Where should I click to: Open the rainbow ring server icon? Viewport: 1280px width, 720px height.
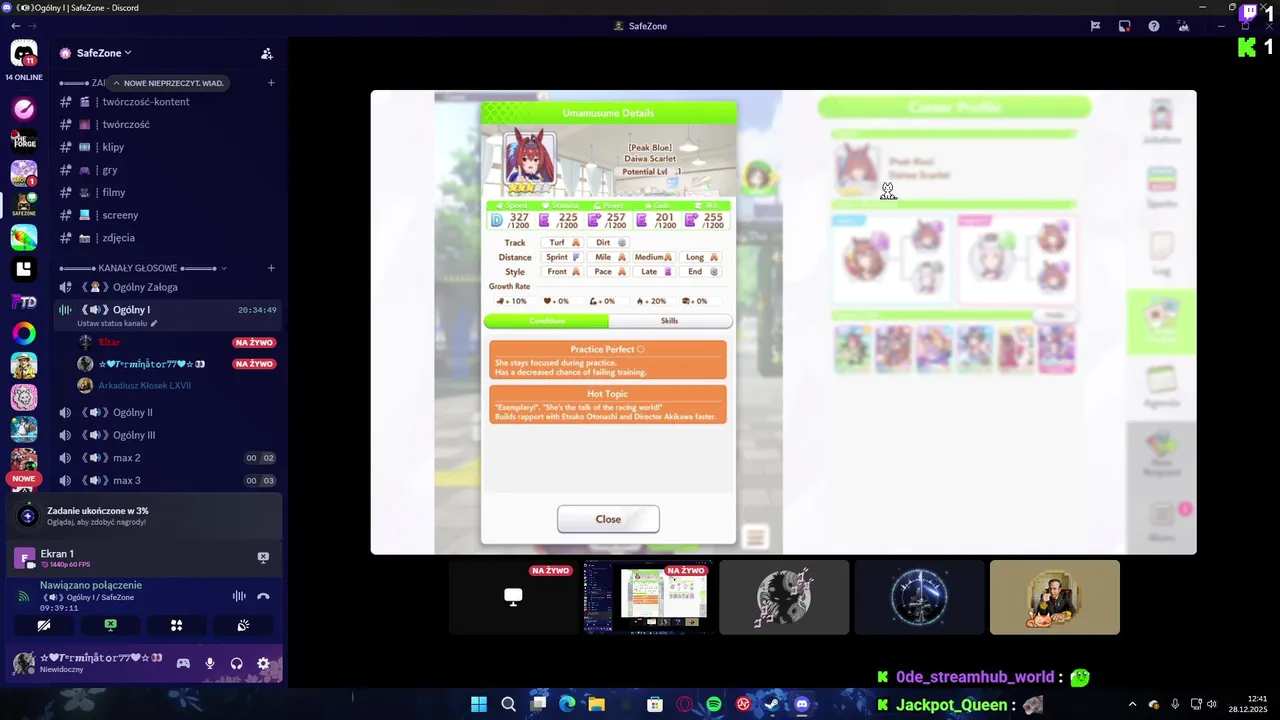point(24,333)
